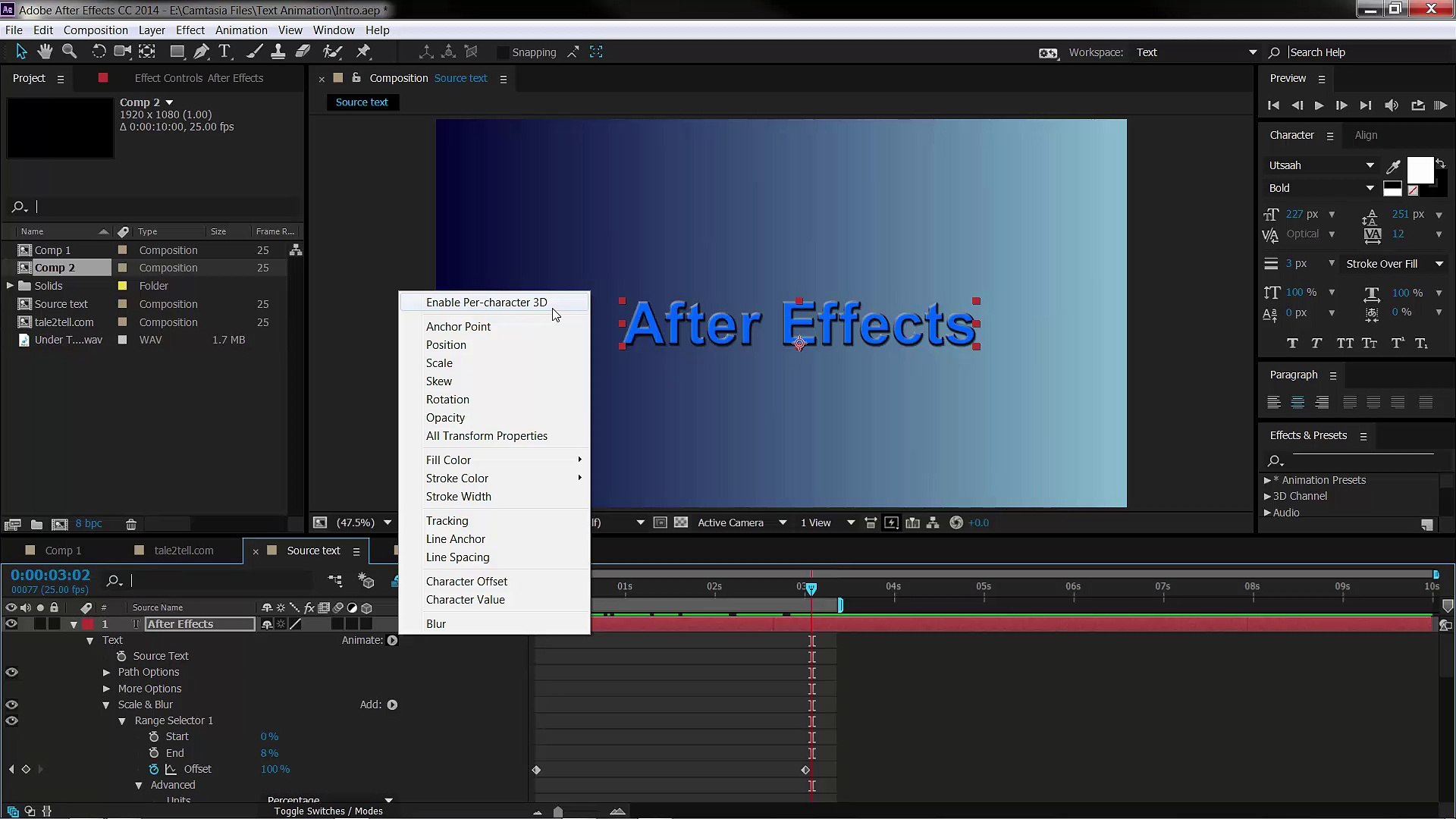Screen dimensions: 1456x819
Task: Click the white fill color swatch
Action: tap(1420, 170)
